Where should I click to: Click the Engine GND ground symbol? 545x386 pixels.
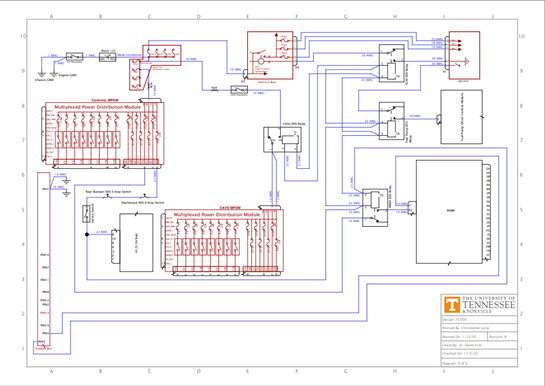pos(54,74)
